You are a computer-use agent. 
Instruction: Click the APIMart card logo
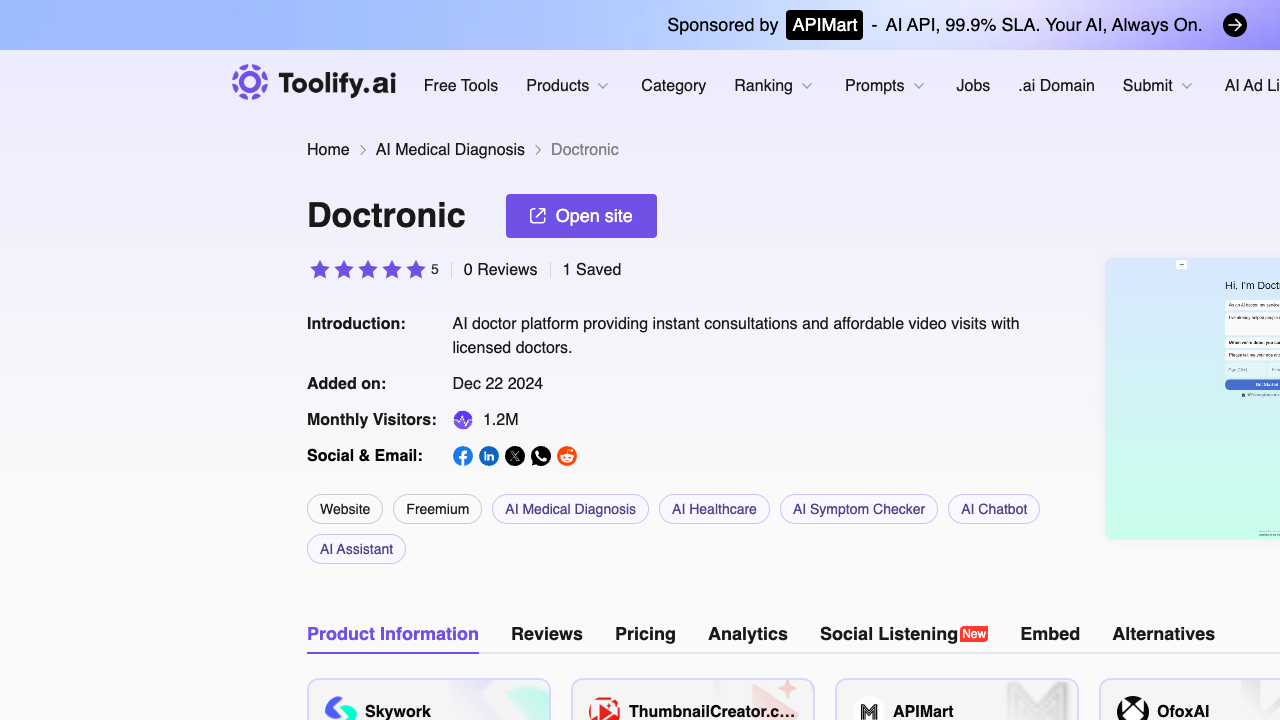coord(869,710)
